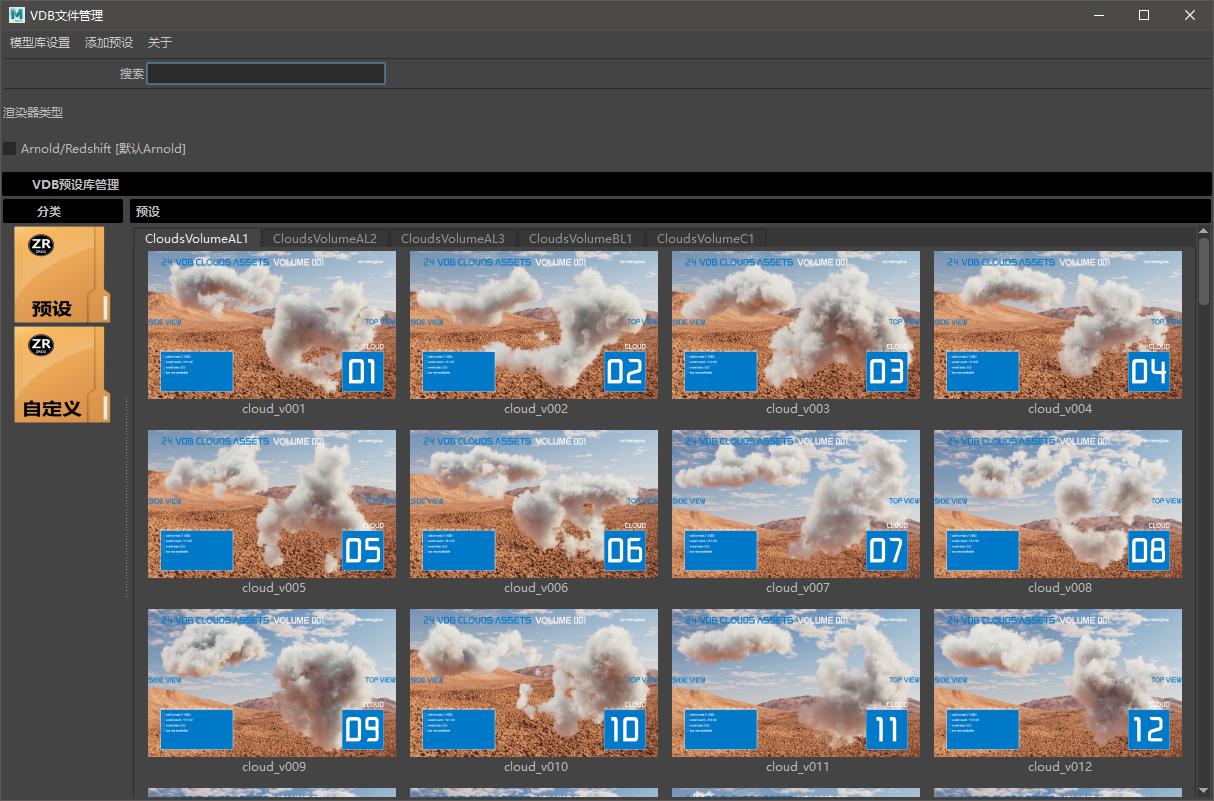
Task: Open the 关于 menu
Action: (160, 43)
